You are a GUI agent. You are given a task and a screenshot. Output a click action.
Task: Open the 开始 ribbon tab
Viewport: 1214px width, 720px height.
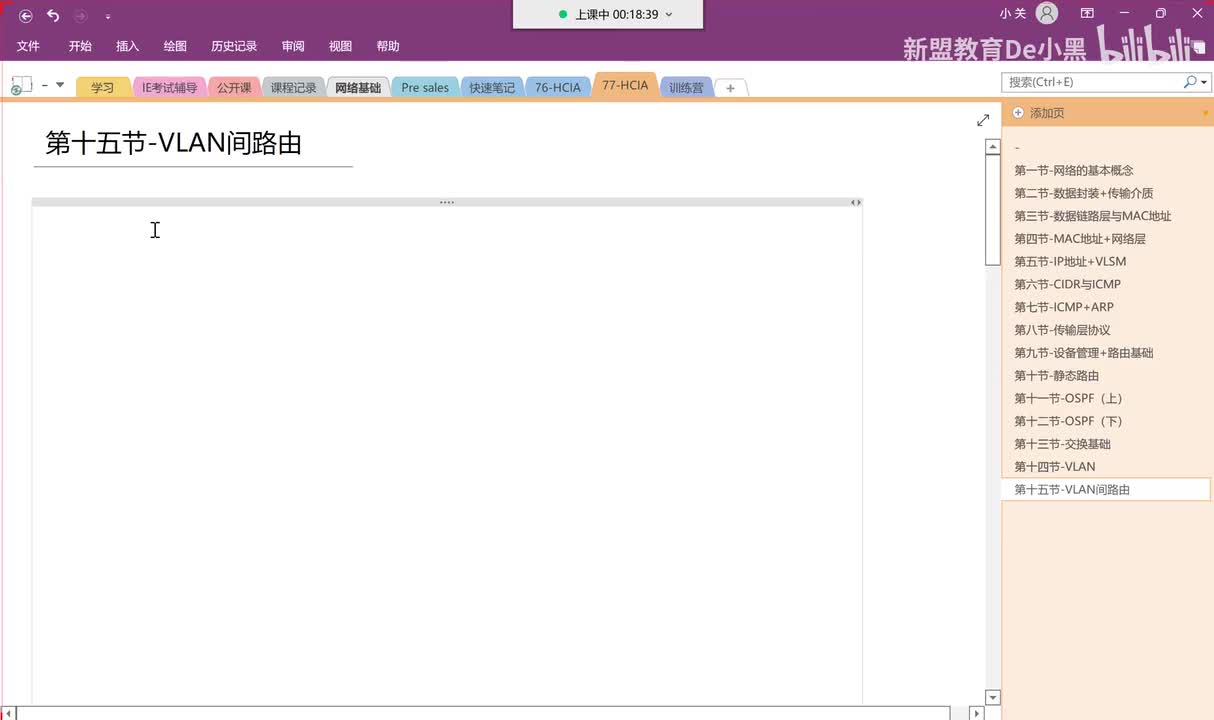[80, 46]
